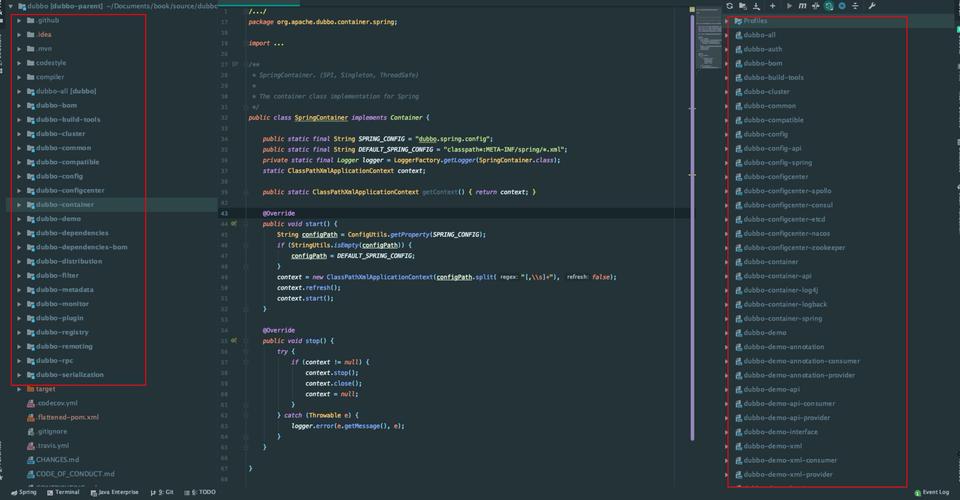Expand the dubbo-demo-api Maven module
Screen dimensions: 960x500
click(x=728, y=390)
